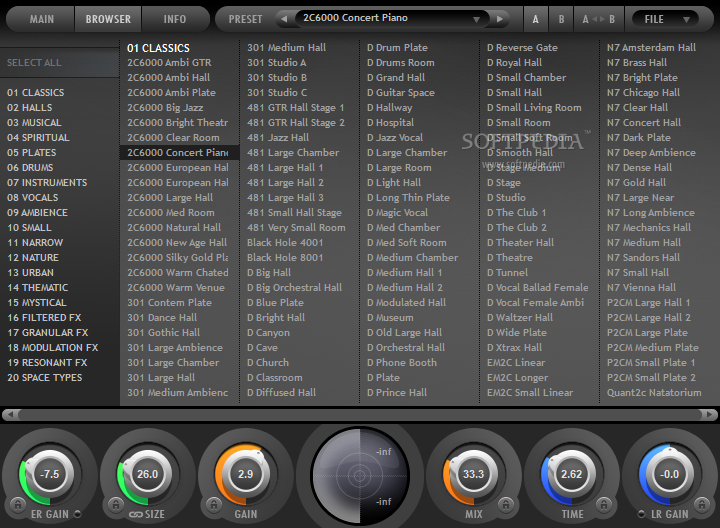
Task: Toggle the lock icon beside TIME knob
Action: click(x=604, y=505)
